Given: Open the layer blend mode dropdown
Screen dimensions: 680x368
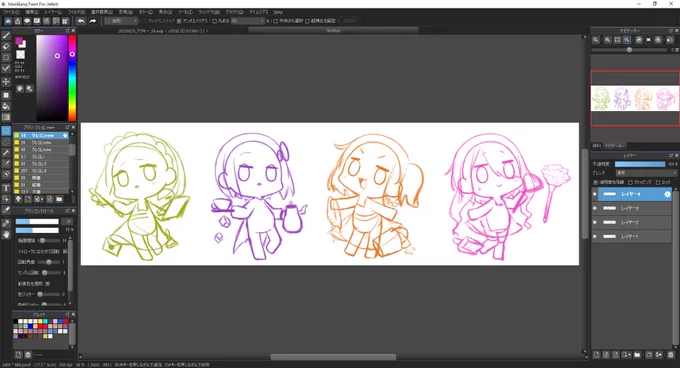Looking at the screenshot, I should 646,173.
